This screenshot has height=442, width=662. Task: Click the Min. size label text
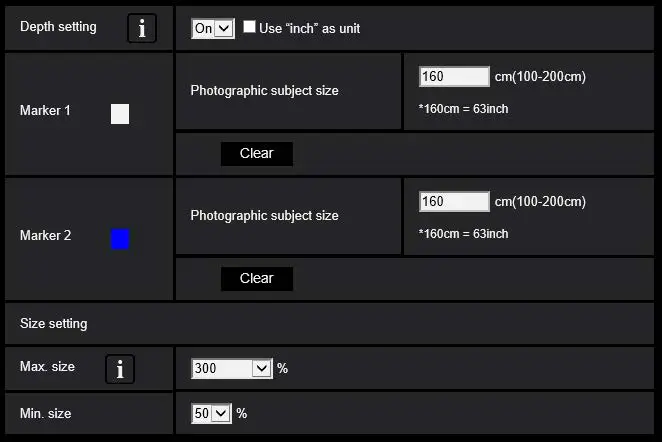(x=46, y=413)
